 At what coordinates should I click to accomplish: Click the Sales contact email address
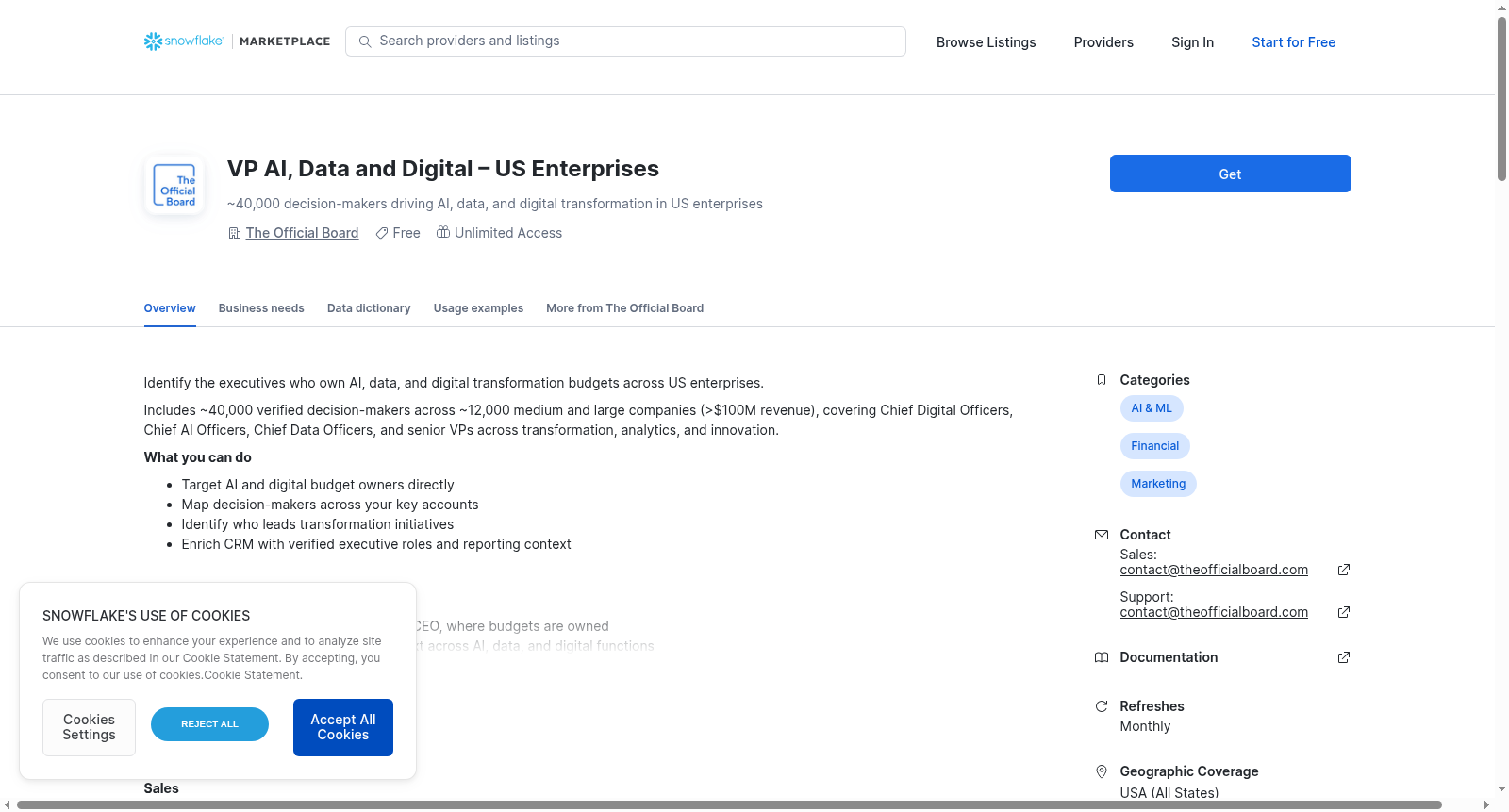[x=1214, y=570]
